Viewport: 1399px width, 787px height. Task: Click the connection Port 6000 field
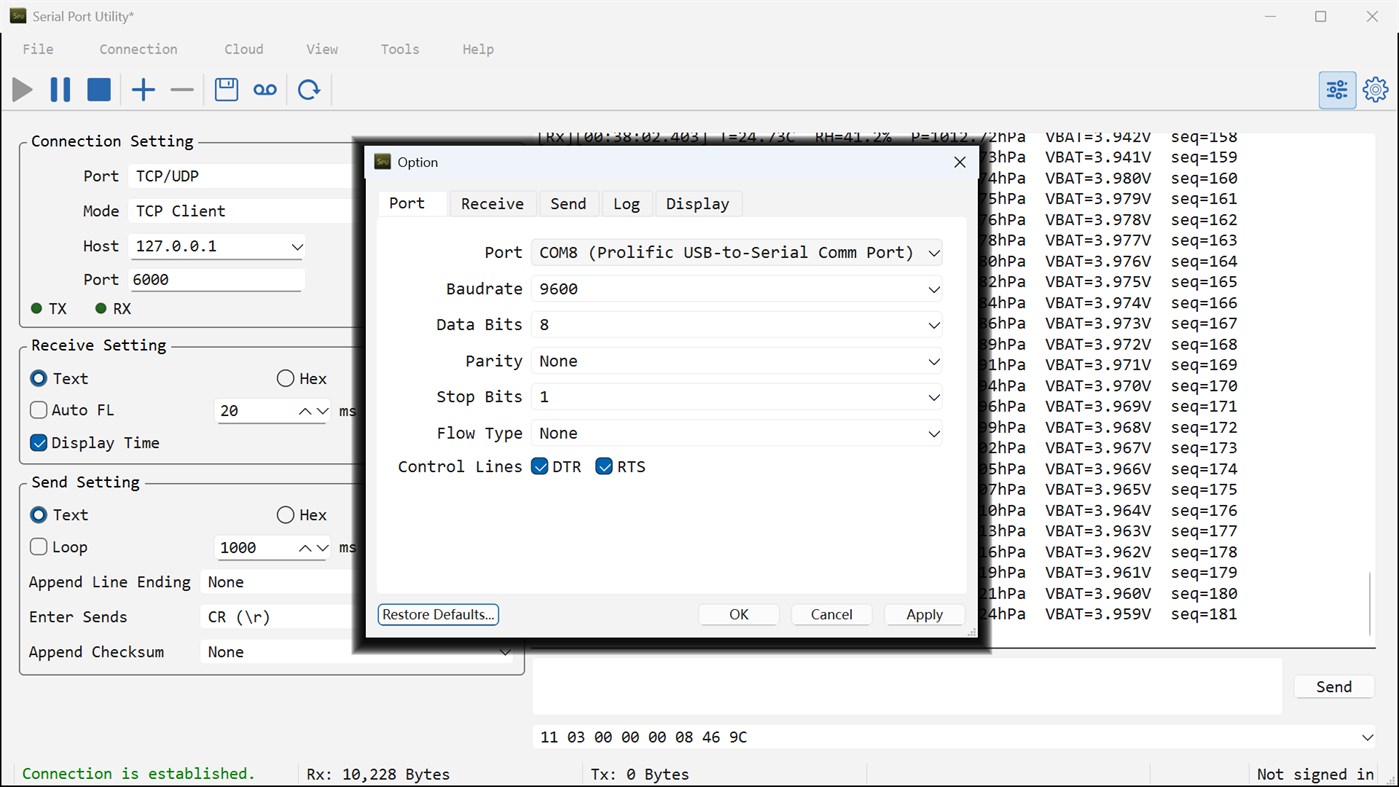coord(216,280)
